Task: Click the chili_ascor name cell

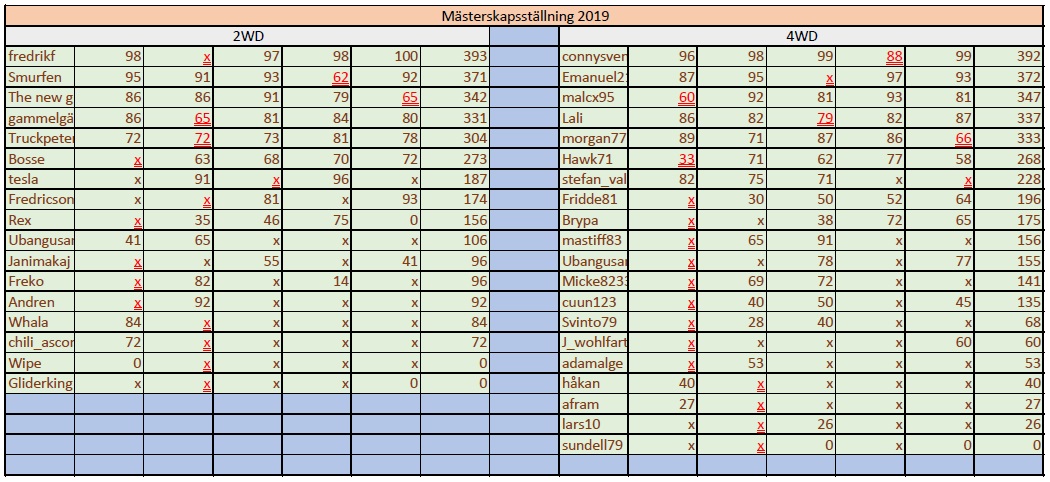Action: [x=40, y=344]
